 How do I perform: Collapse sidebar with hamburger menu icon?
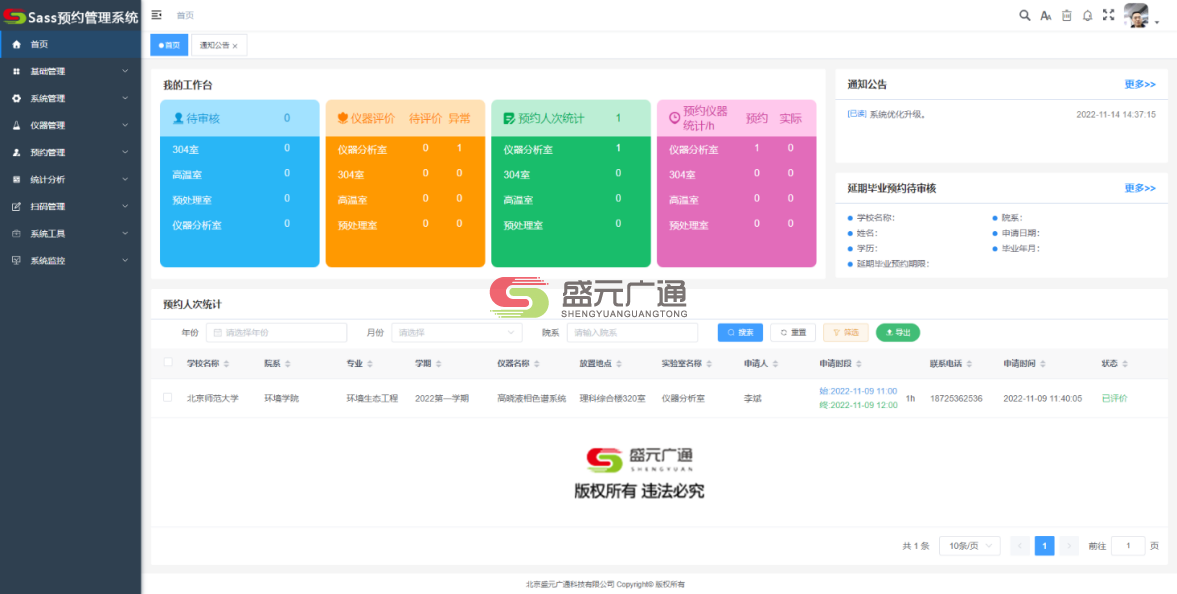(156, 15)
